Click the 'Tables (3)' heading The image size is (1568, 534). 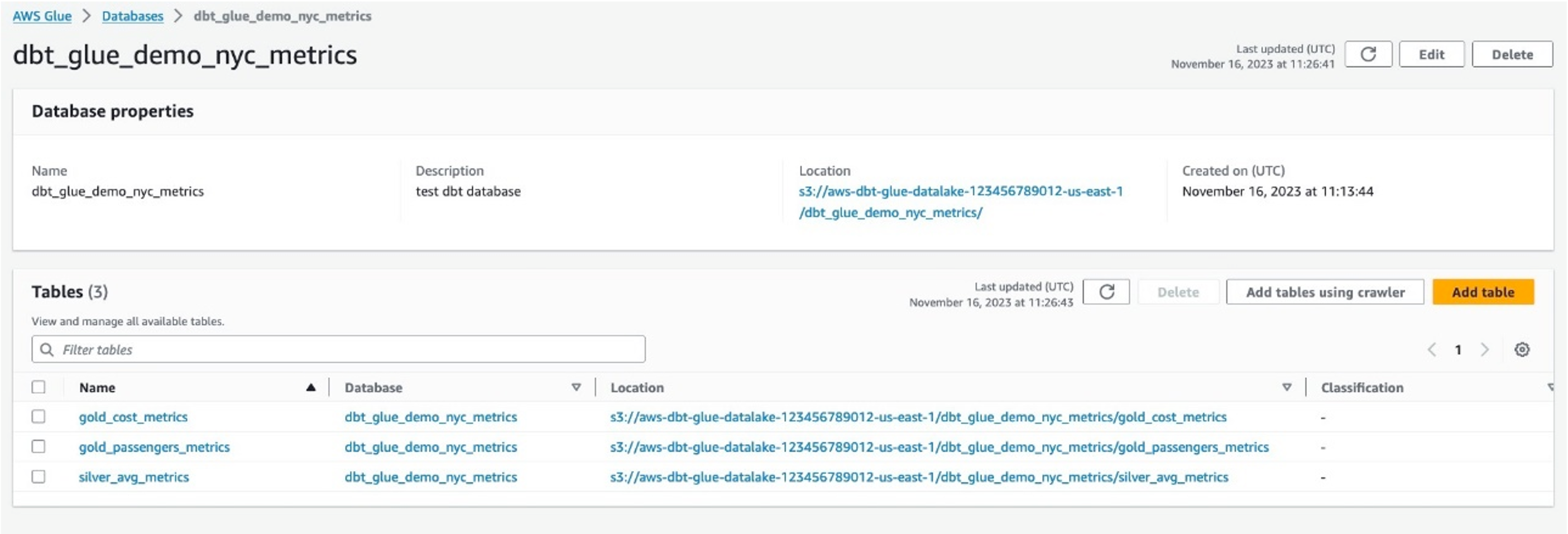(x=69, y=292)
